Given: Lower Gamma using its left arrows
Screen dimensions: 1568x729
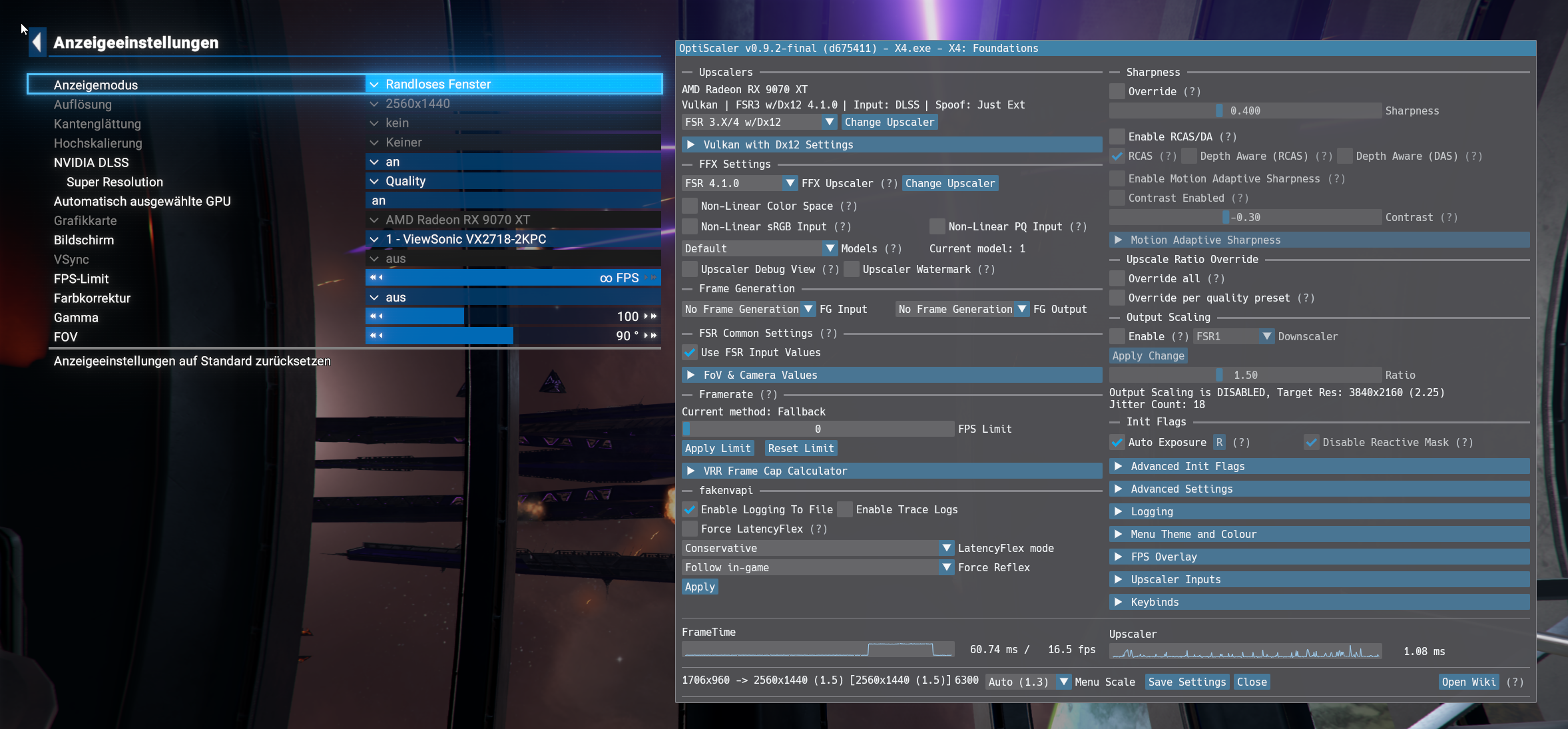Looking at the screenshot, I should [376, 316].
